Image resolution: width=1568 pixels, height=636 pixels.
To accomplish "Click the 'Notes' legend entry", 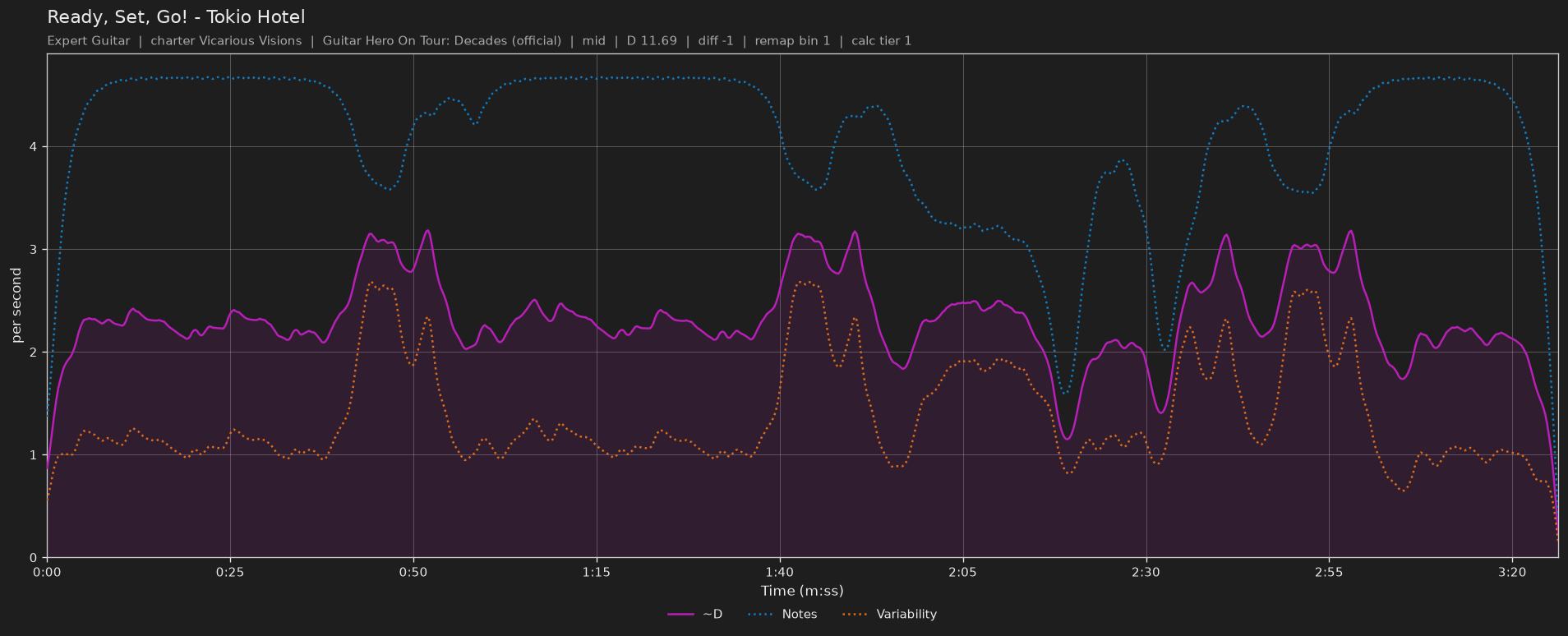I will [782, 614].
